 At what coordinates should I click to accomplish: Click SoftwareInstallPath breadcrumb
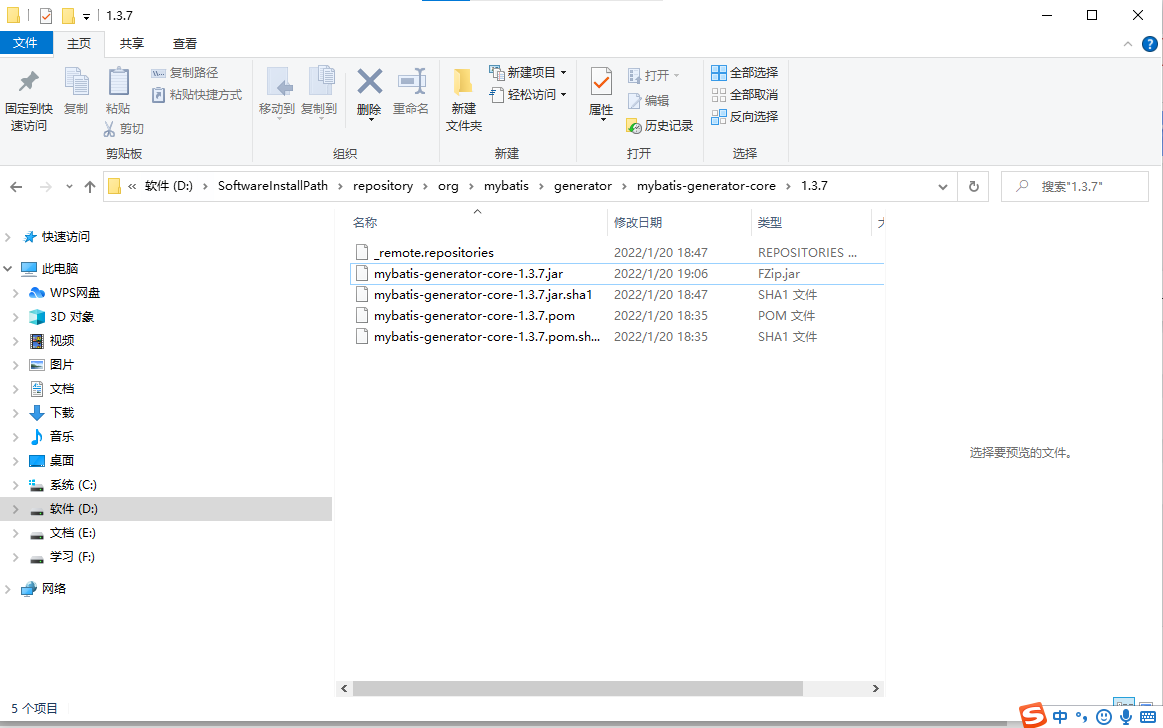coord(273,186)
